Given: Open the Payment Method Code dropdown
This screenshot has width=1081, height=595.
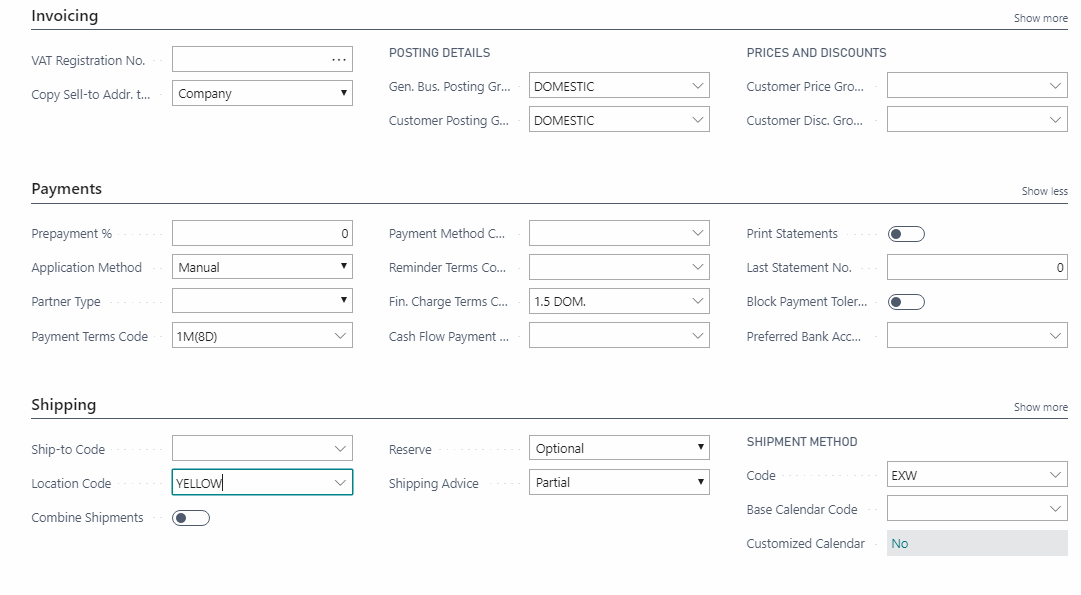Looking at the screenshot, I should click(698, 233).
